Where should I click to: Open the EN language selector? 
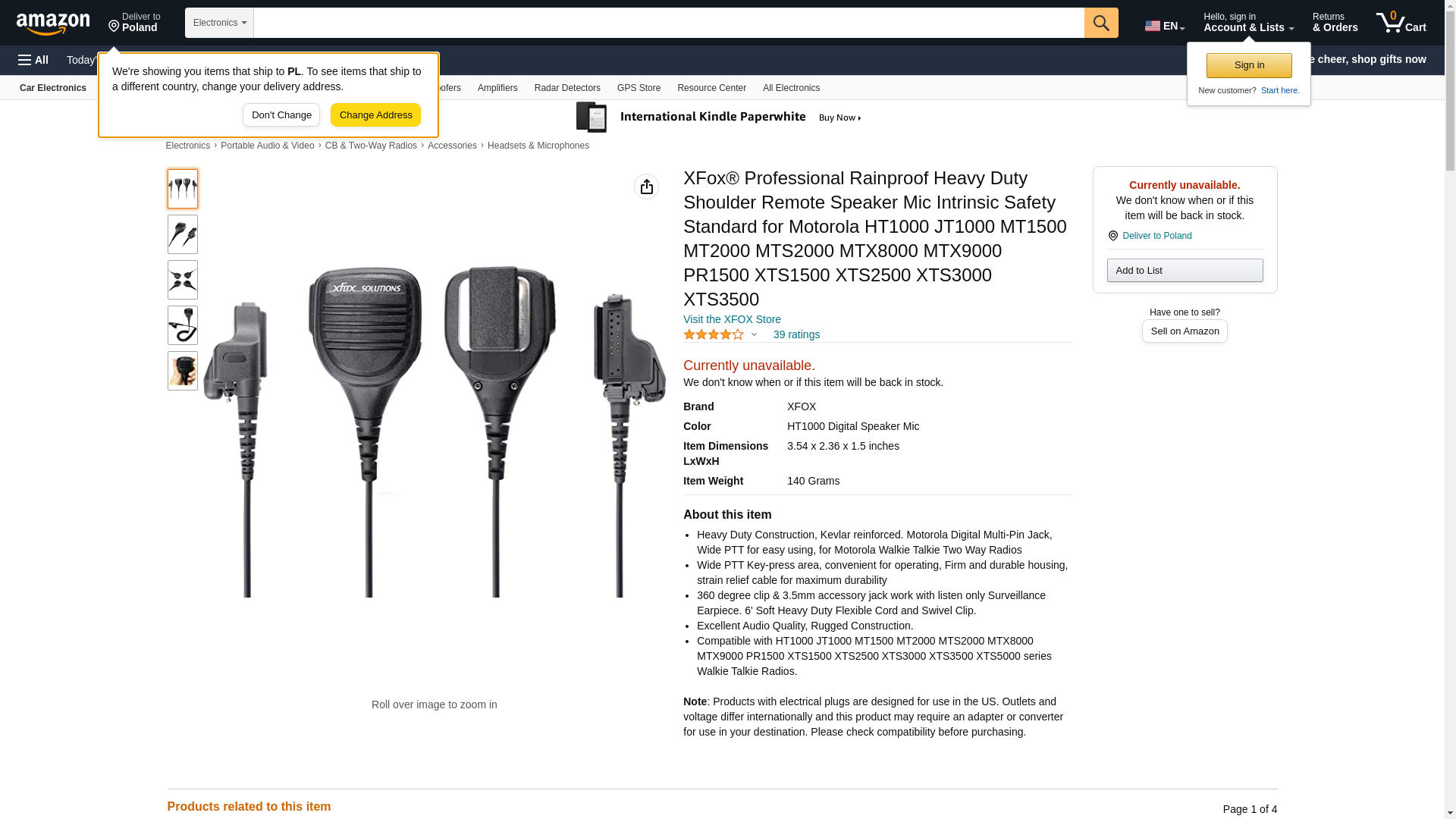[1165, 26]
